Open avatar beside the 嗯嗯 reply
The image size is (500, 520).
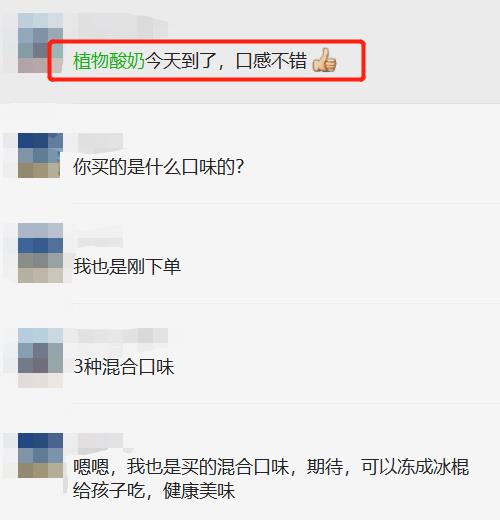(40, 455)
